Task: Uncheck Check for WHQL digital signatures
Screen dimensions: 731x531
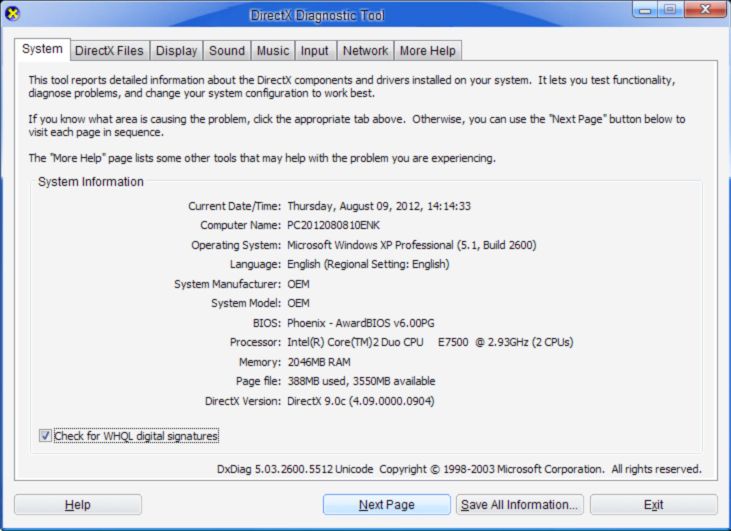Action: pos(45,435)
